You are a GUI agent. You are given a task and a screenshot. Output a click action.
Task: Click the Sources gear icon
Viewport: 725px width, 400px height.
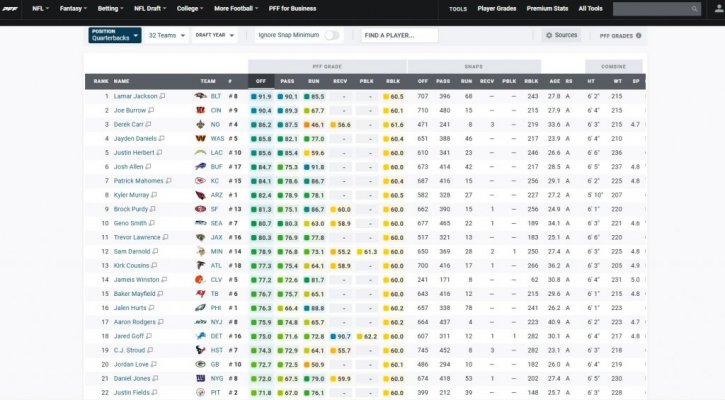[x=549, y=35]
